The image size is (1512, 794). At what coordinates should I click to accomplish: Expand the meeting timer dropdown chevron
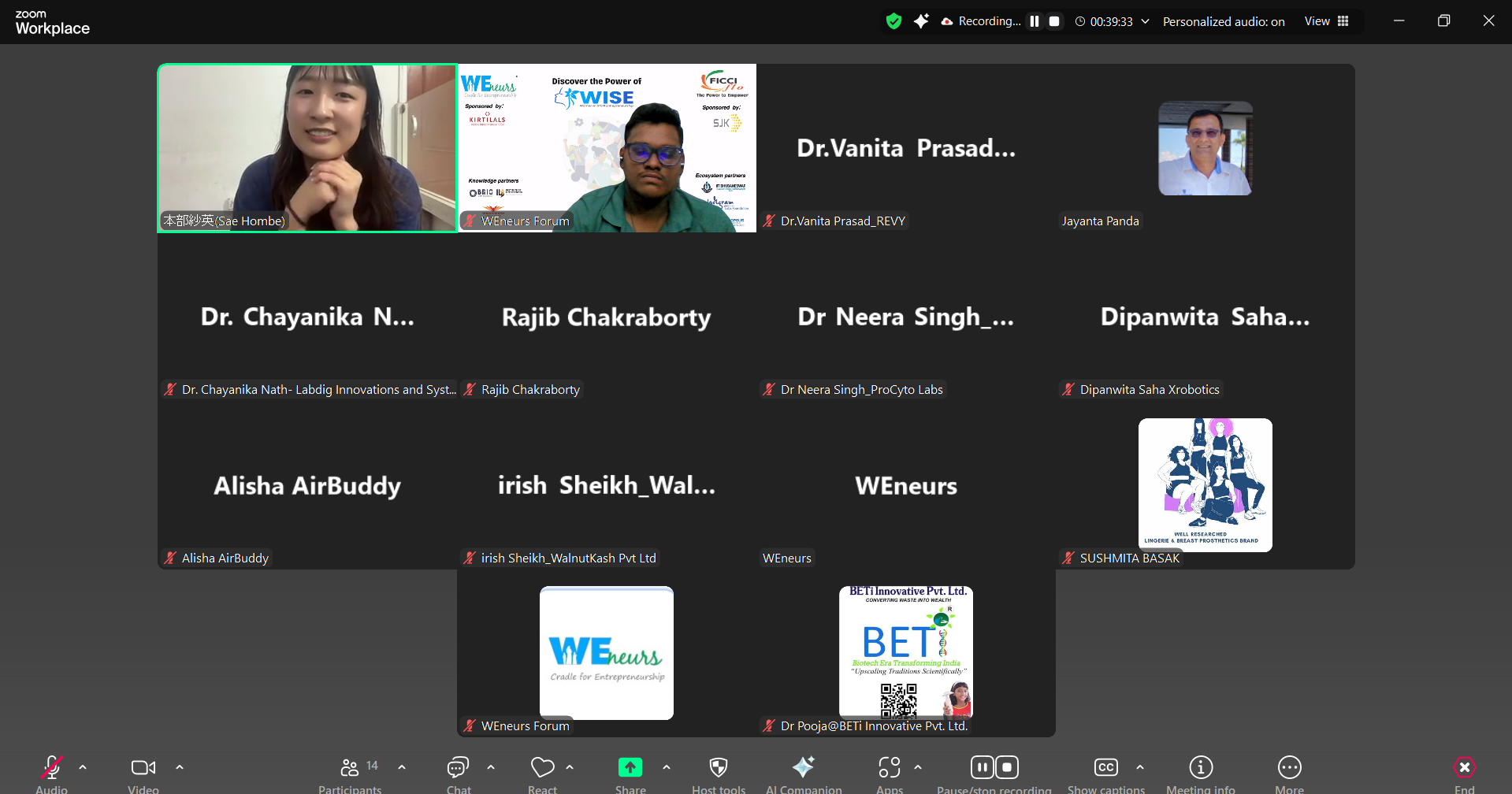coord(1145,21)
